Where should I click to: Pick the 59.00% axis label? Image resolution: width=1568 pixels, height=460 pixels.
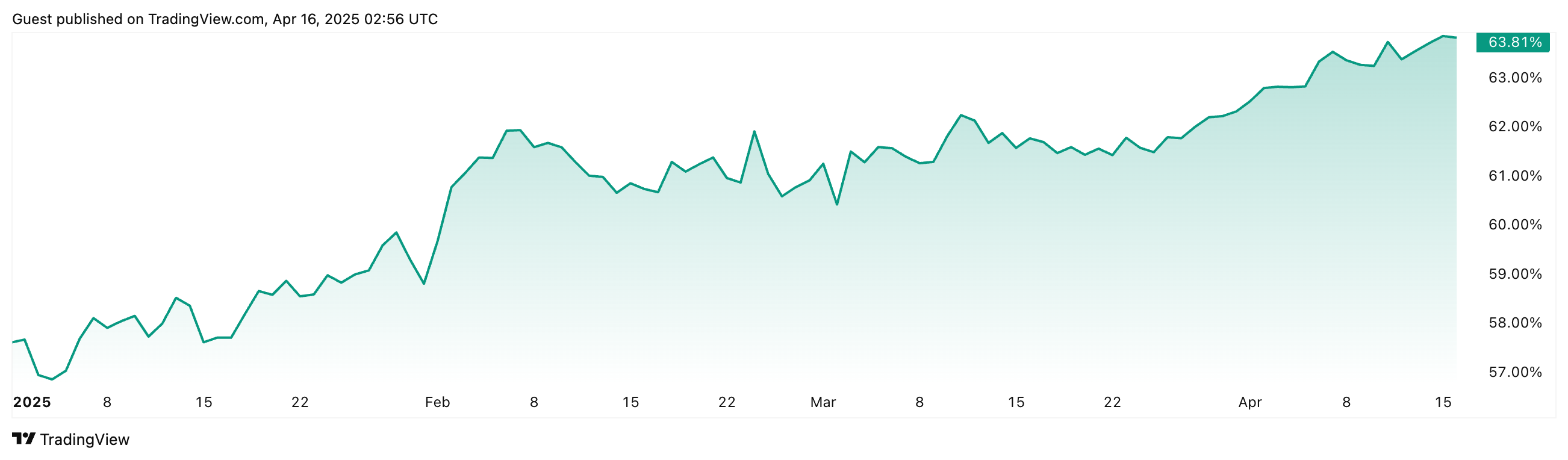[x=1515, y=274]
